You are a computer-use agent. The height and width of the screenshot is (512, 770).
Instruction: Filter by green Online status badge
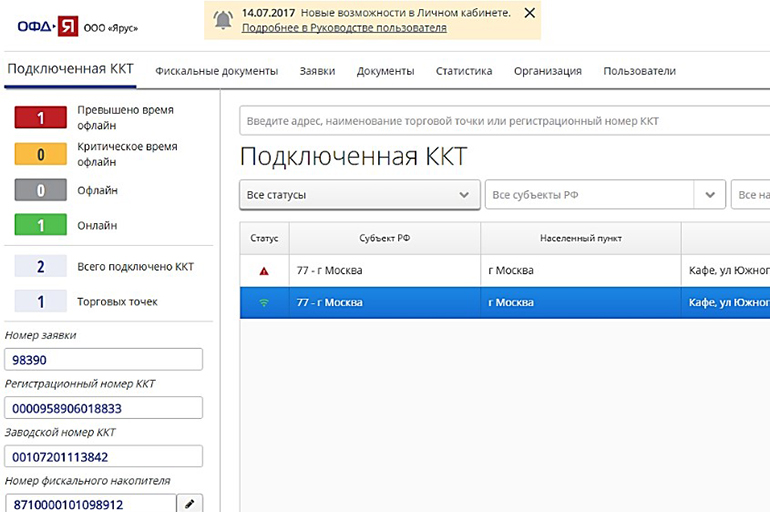click(41, 226)
